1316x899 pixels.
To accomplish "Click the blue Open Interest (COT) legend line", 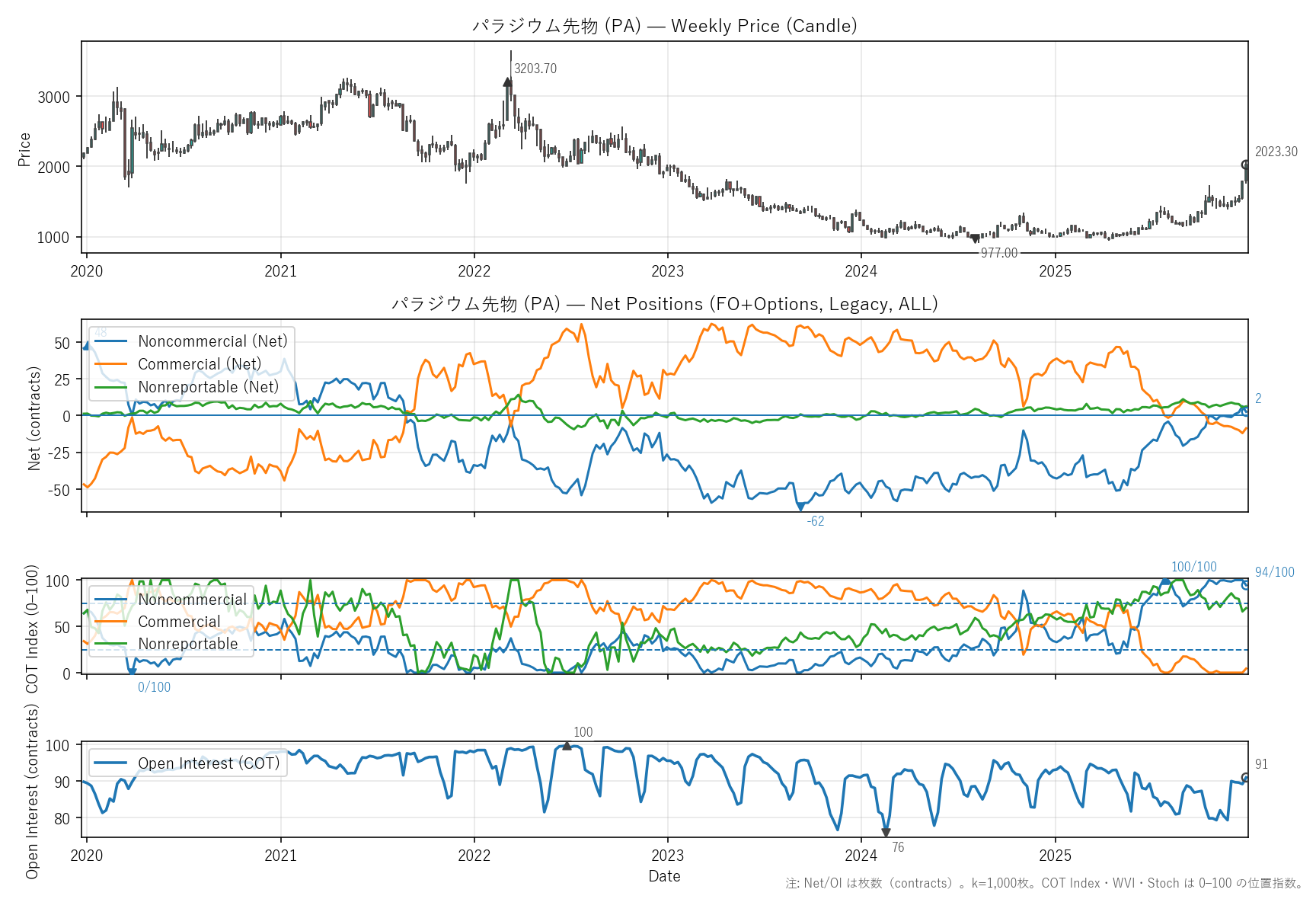I will click(x=110, y=763).
